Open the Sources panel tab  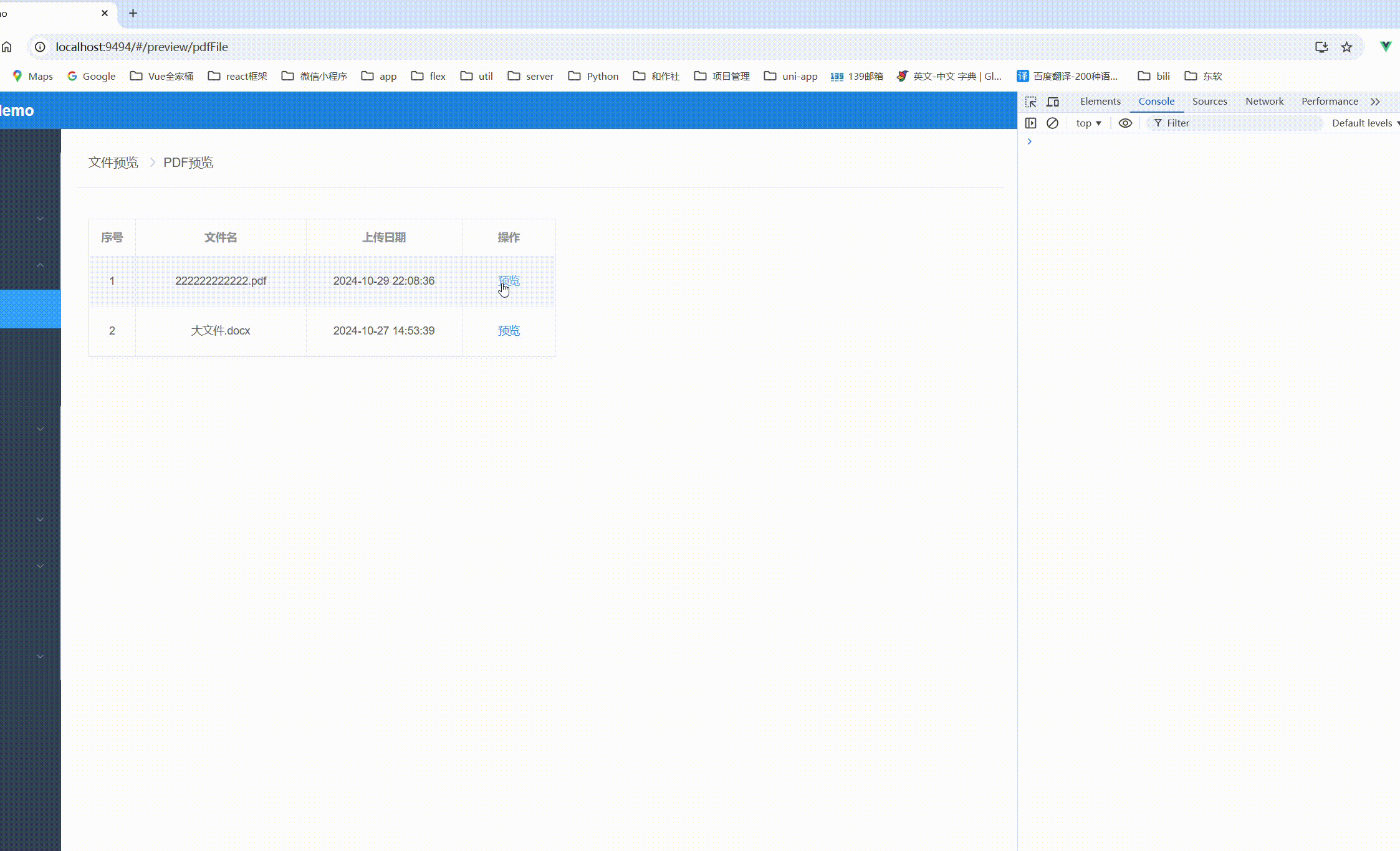click(1209, 100)
